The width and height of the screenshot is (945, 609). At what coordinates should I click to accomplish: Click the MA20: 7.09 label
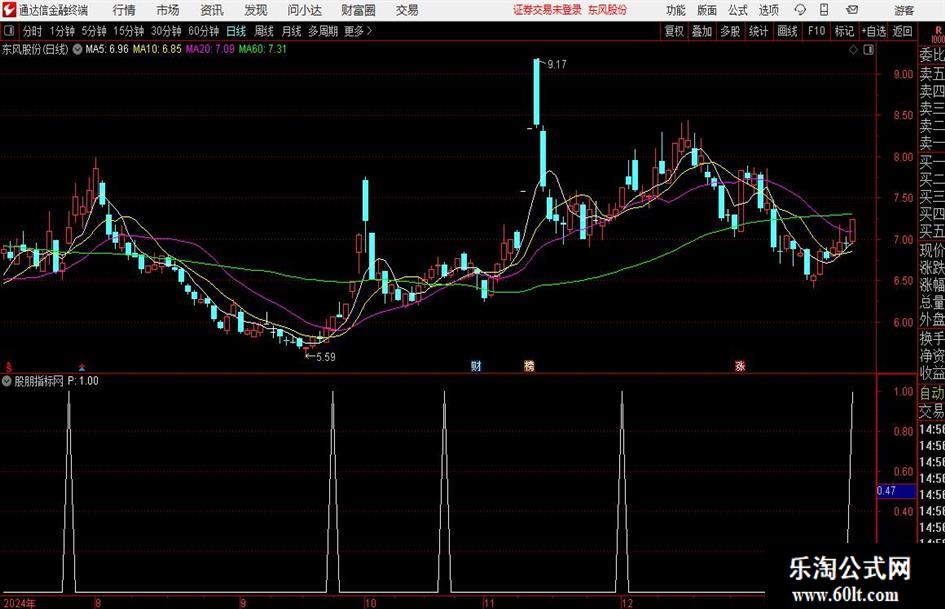point(210,49)
